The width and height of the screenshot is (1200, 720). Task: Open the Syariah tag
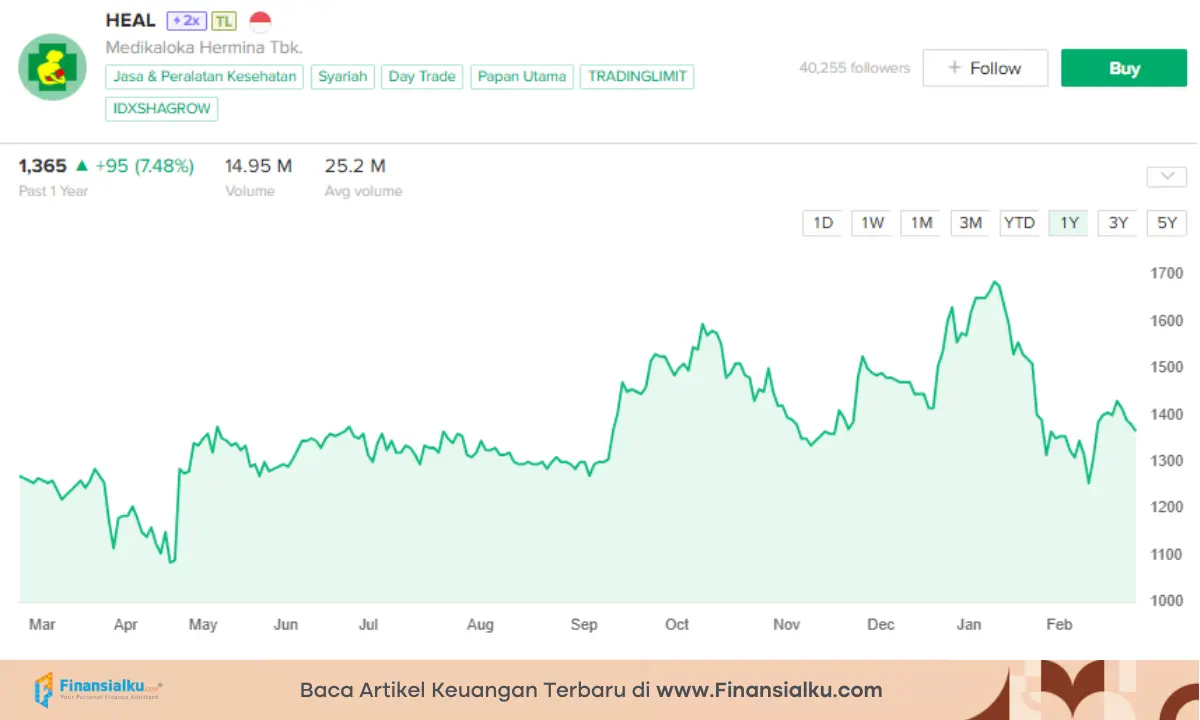coord(343,77)
